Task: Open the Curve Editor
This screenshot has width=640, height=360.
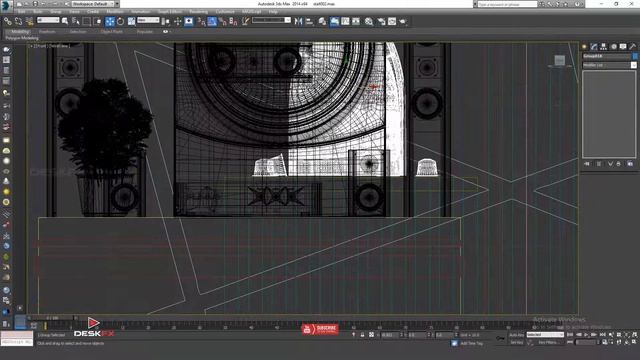Action: tap(345, 21)
